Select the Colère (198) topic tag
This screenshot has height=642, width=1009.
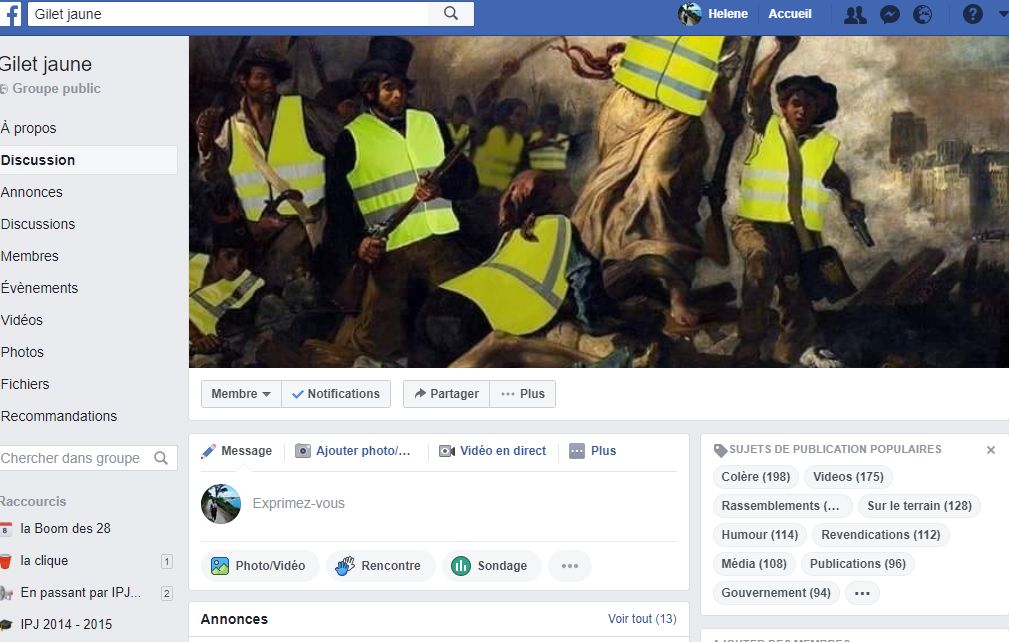755,477
